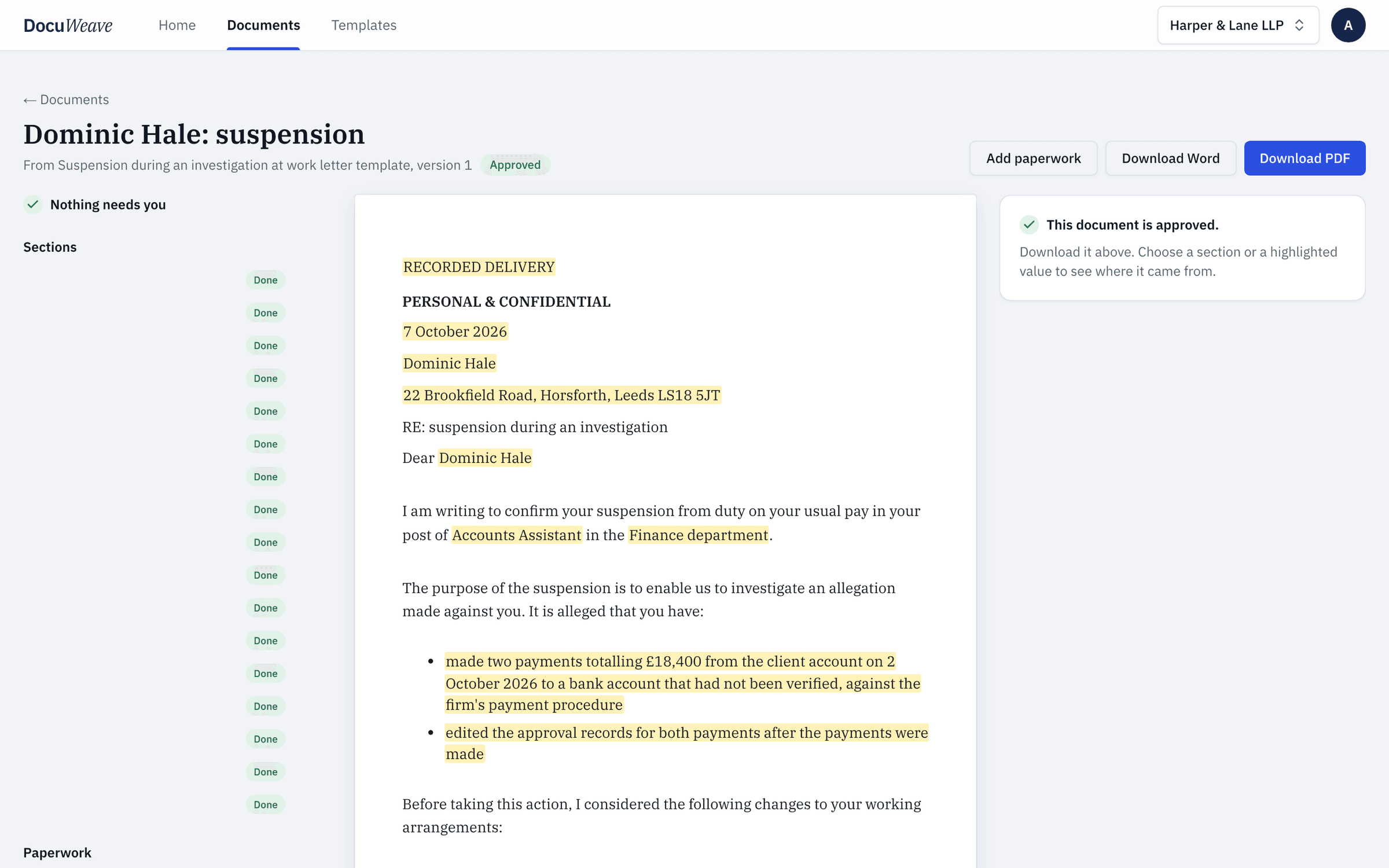Click the 'RE: suspension during an investigation' line
This screenshot has width=1389, height=868.
point(535,427)
